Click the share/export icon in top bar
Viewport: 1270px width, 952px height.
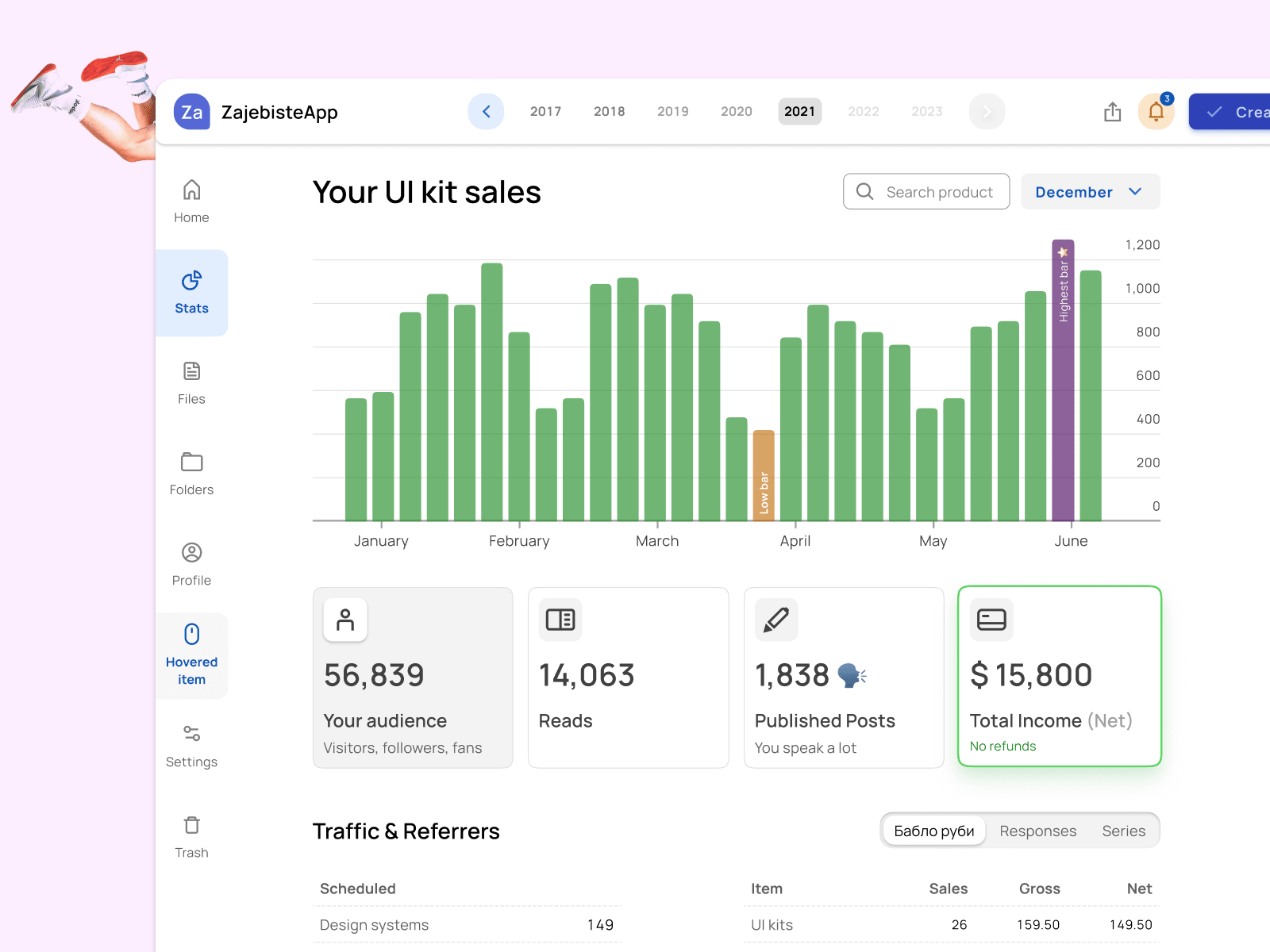tap(1112, 112)
